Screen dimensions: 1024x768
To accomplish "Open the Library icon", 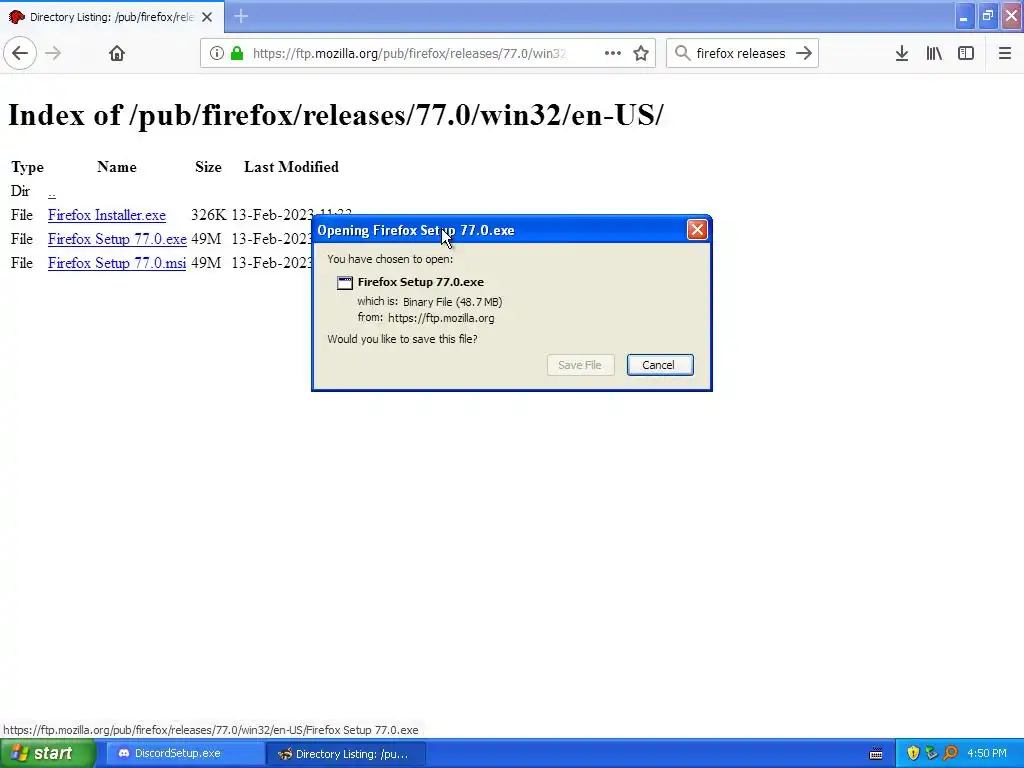I will 934,53.
